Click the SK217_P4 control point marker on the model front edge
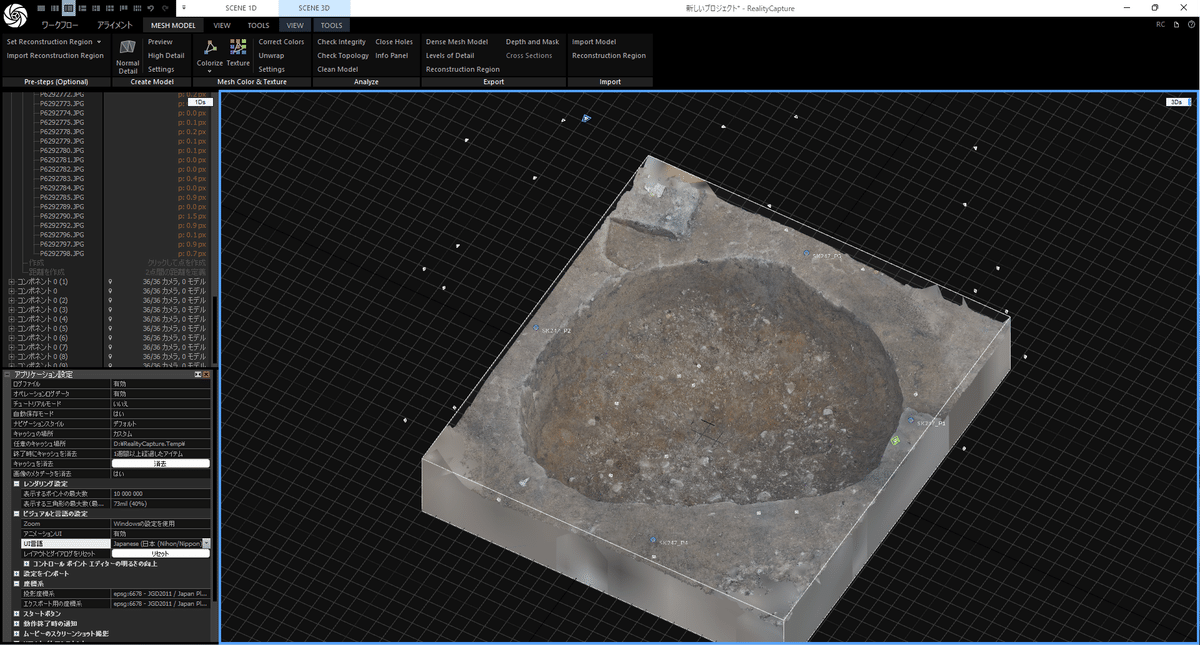The height and width of the screenshot is (645, 1200). tap(653, 540)
